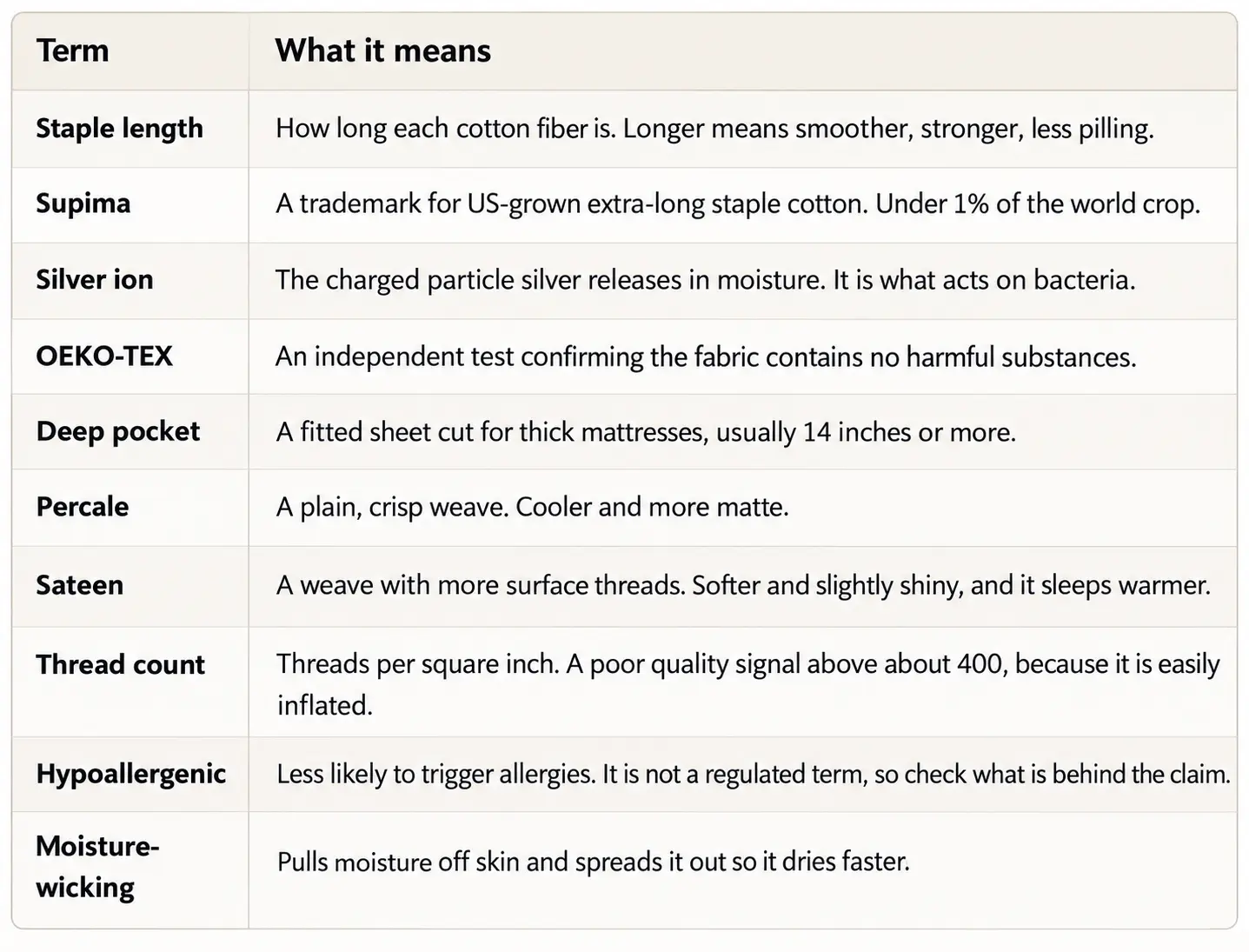Image resolution: width=1249 pixels, height=952 pixels.
Task: Click the Moisture-wicking pulls moisture description
Action: [x=593, y=862]
